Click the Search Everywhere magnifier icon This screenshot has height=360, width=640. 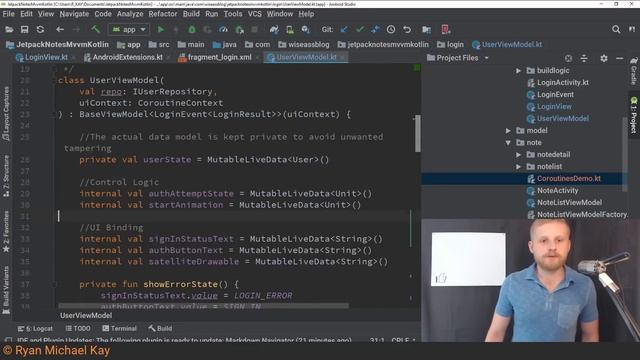[616, 29]
